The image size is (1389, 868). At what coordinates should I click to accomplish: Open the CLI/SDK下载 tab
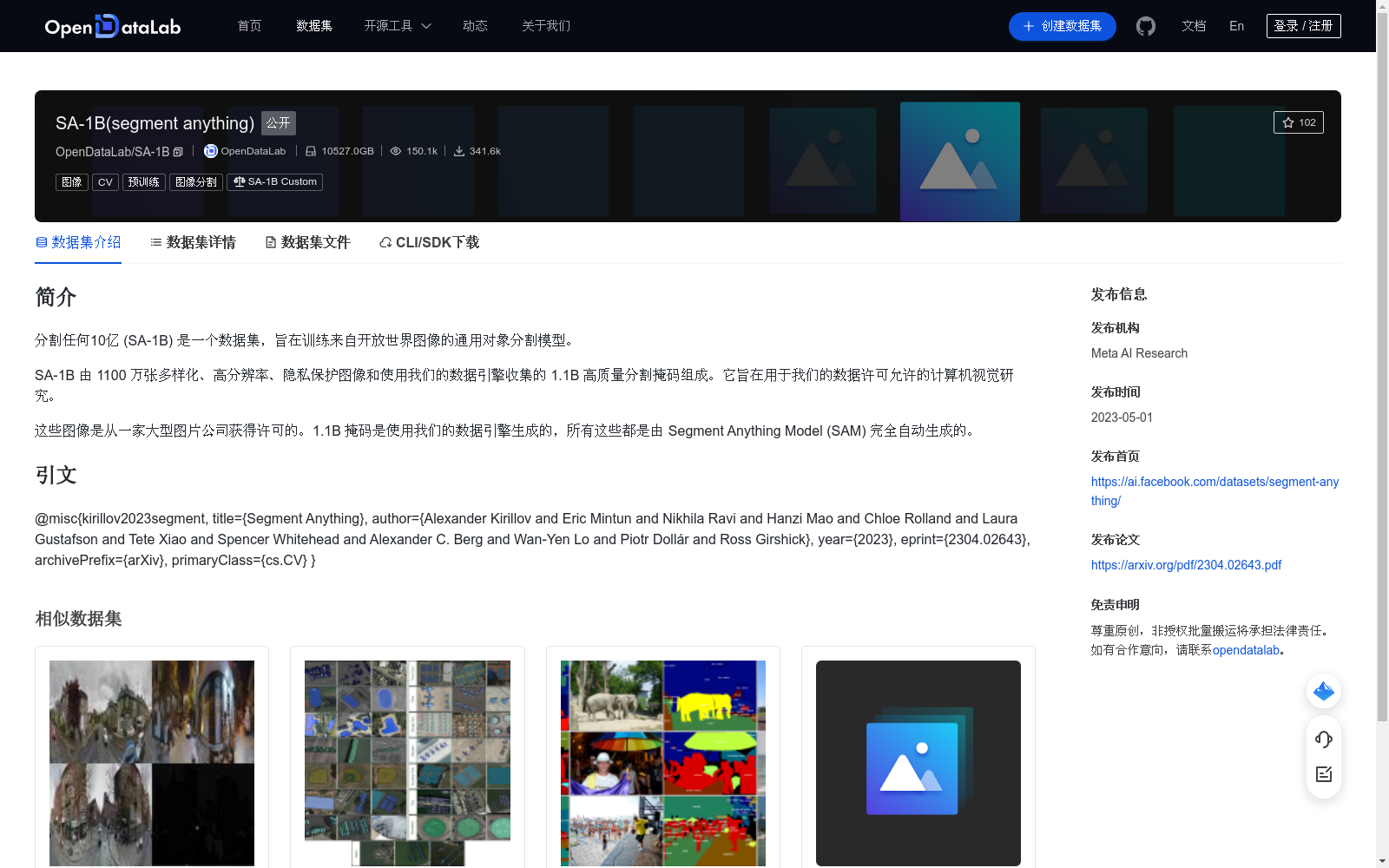(x=429, y=242)
